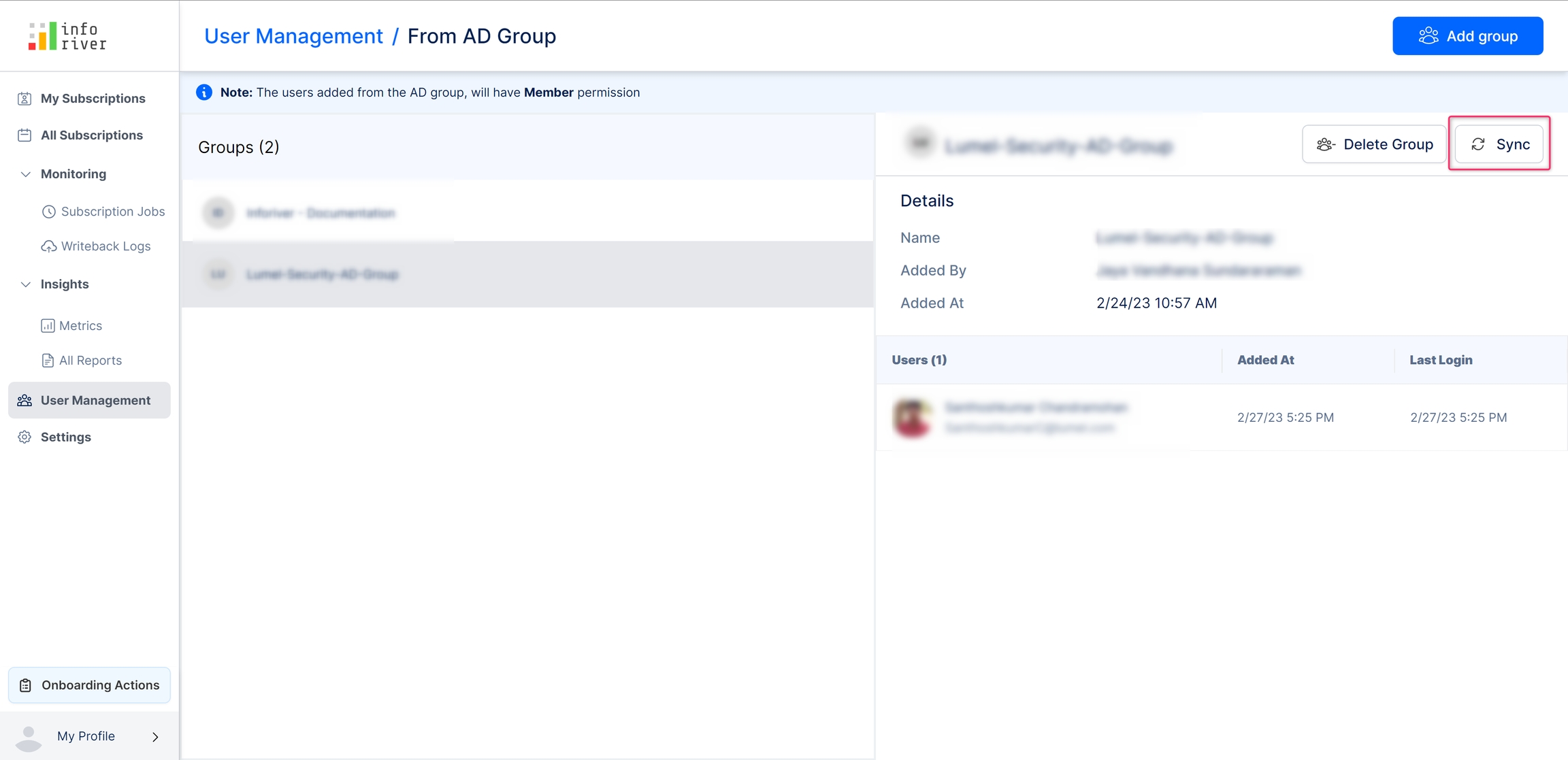Click the Inforiver logo icon
The height and width of the screenshot is (760, 1568).
42,36
